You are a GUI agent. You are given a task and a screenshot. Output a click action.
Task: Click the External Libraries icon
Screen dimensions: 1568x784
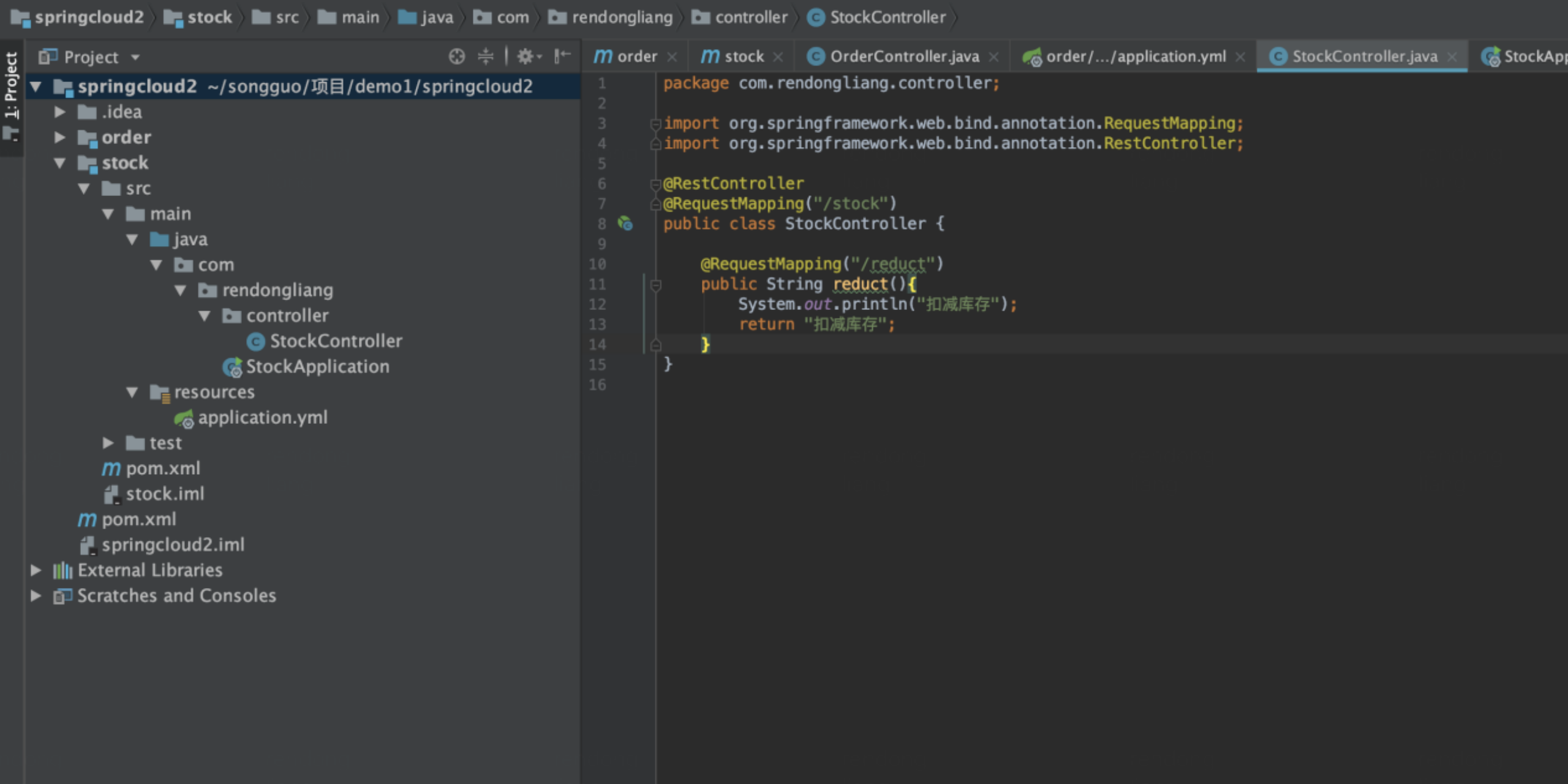62,570
